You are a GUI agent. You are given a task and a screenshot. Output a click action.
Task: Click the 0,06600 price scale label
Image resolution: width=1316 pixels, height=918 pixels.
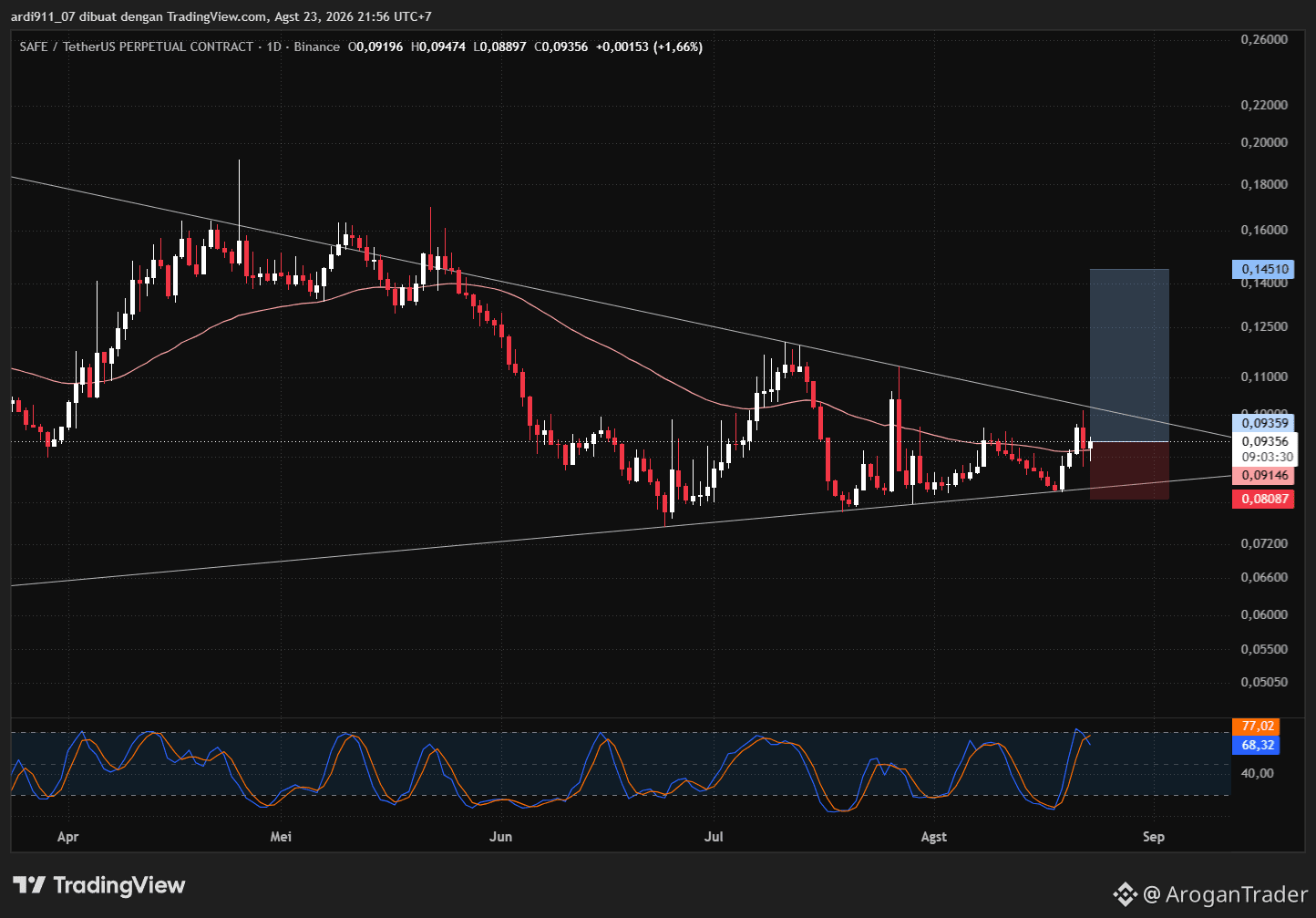[1264, 577]
